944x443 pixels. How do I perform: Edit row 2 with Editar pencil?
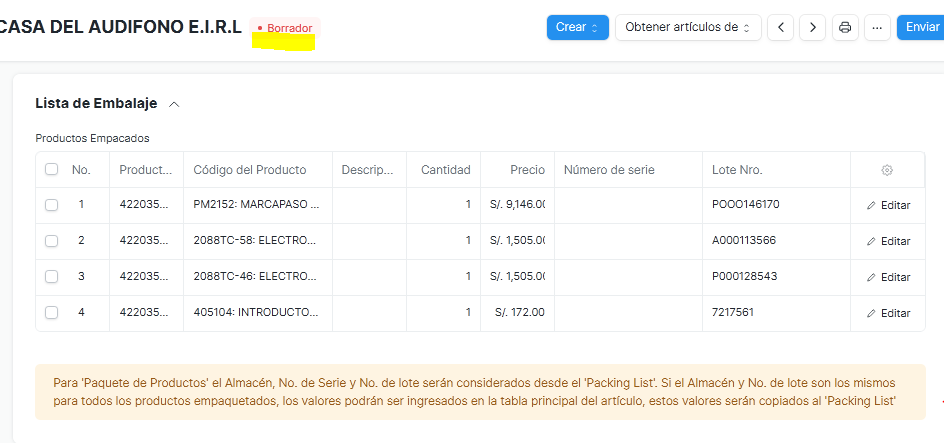click(x=888, y=241)
